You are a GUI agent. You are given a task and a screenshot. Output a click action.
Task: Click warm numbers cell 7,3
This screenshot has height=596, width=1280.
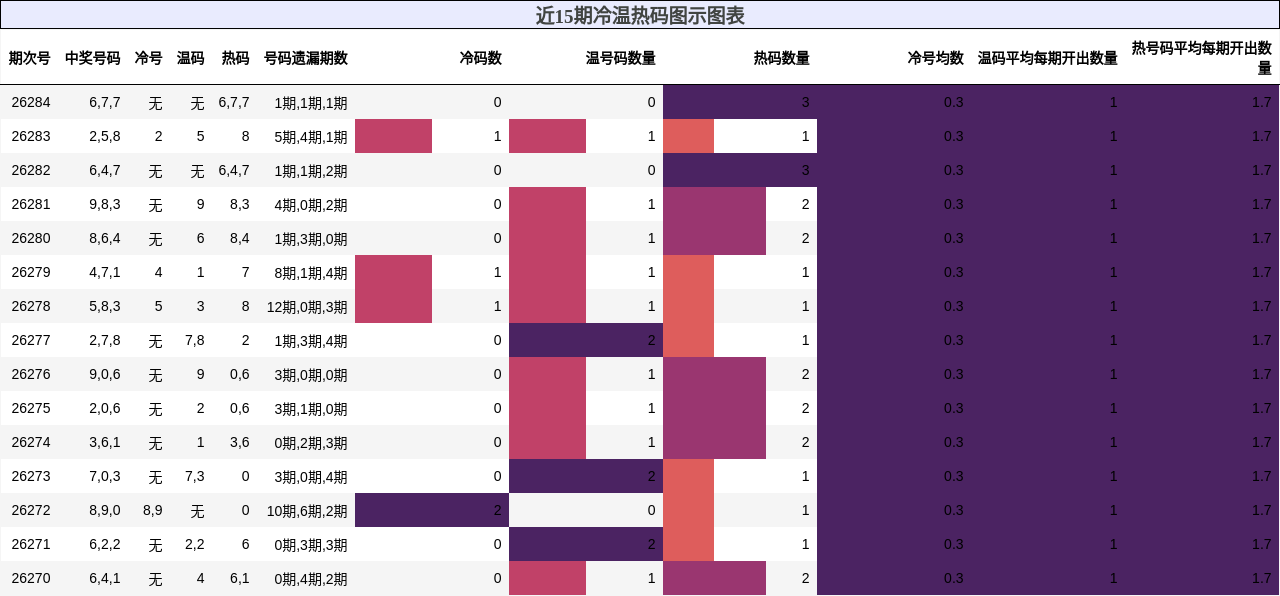[195, 476]
